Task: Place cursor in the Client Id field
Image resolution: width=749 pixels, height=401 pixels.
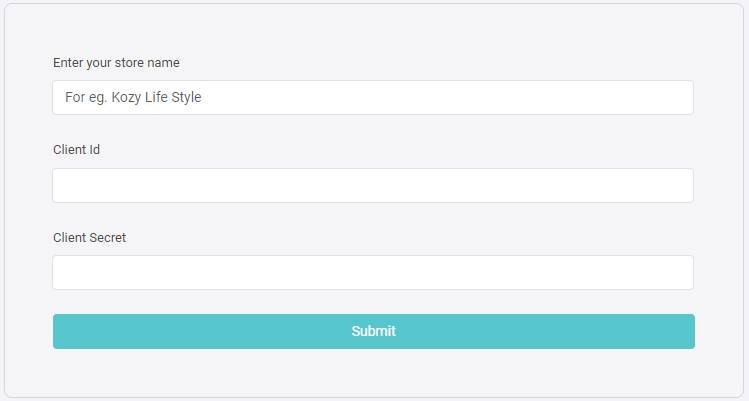Action: [372, 185]
